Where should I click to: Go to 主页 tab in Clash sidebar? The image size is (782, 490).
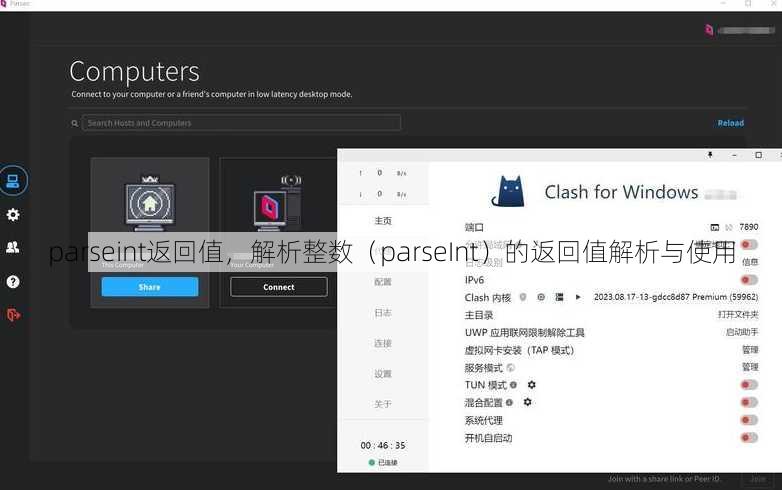(383, 221)
